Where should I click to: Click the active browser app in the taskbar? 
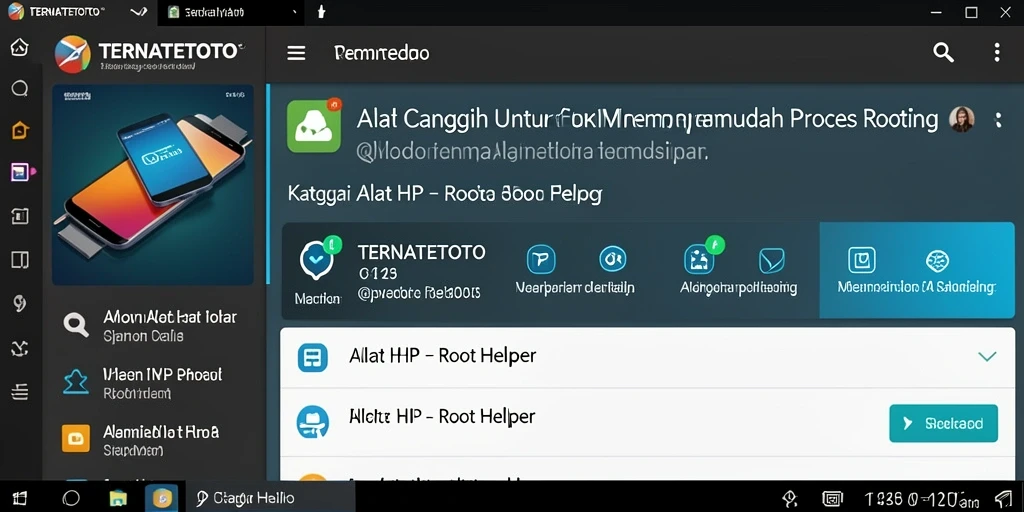coord(161,498)
